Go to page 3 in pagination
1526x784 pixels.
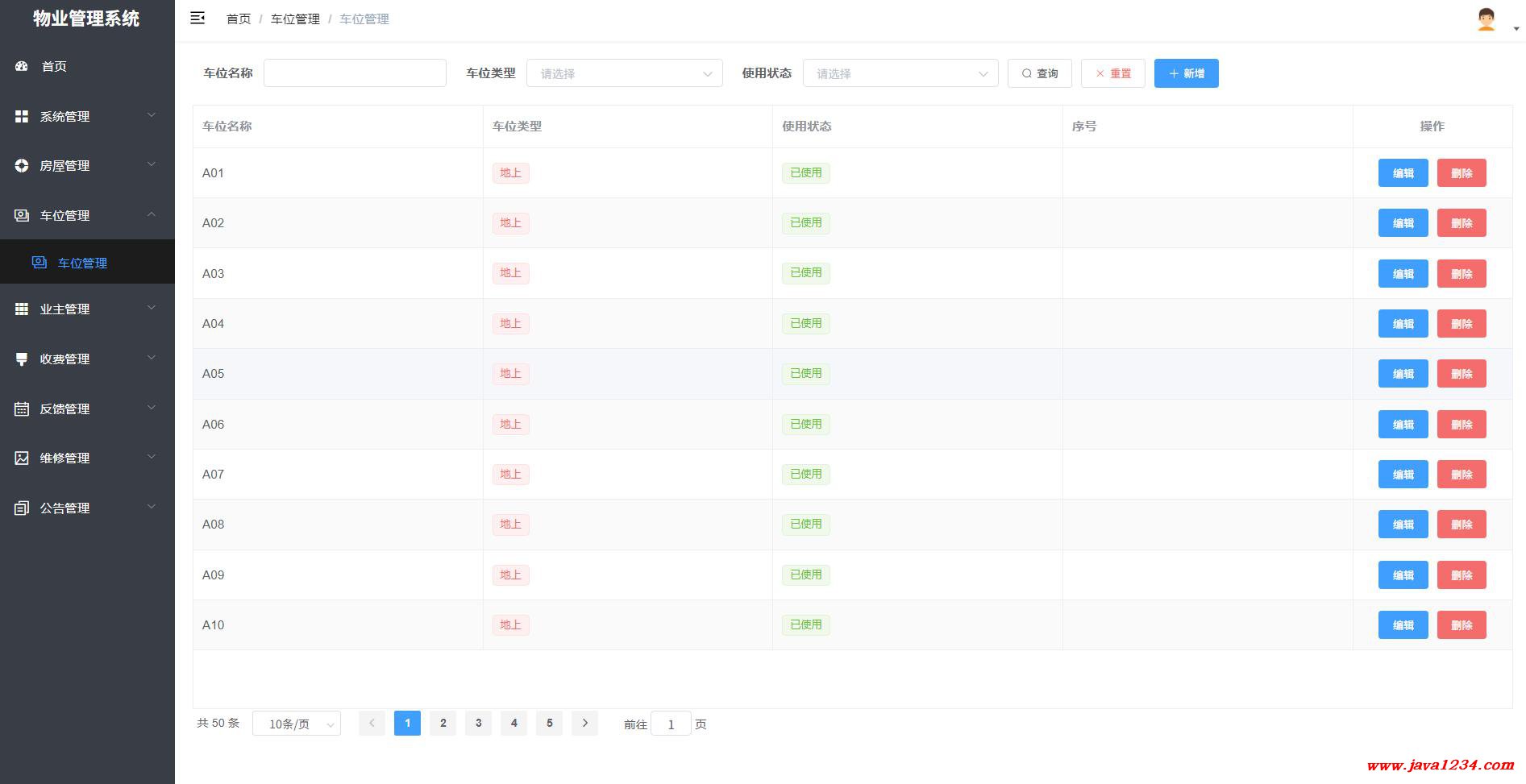[x=478, y=723]
